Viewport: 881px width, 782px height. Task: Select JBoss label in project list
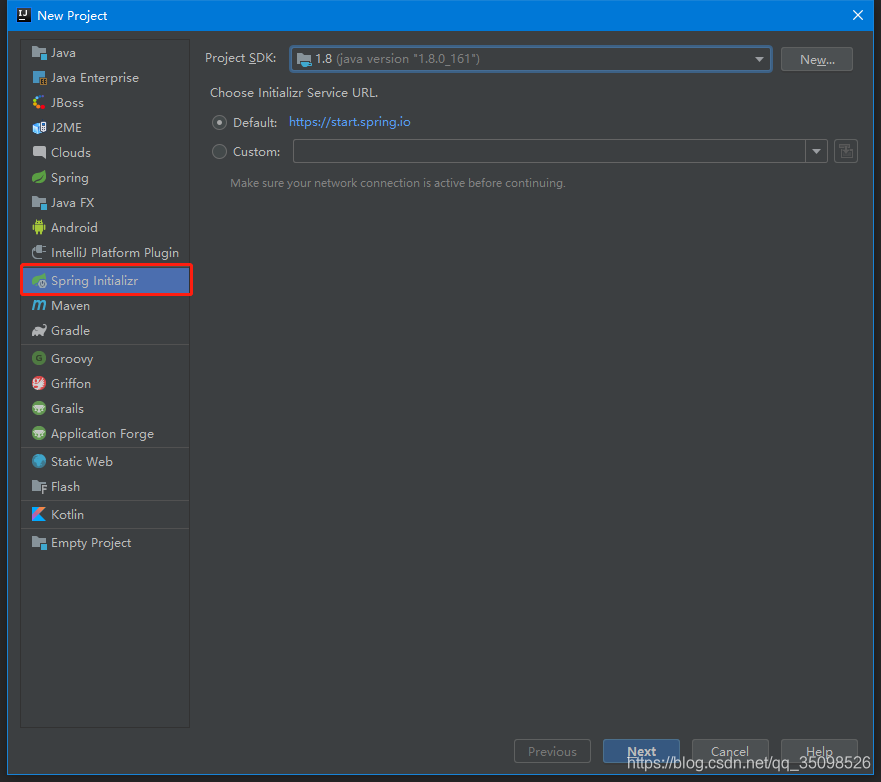point(67,103)
